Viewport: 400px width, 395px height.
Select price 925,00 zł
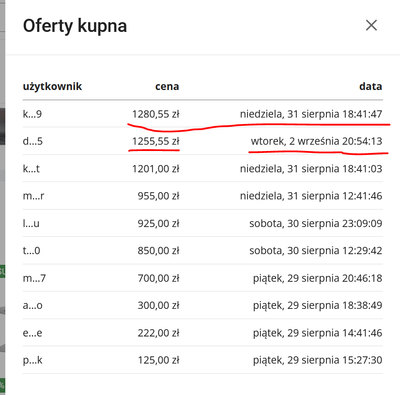pyautogui.click(x=158, y=223)
